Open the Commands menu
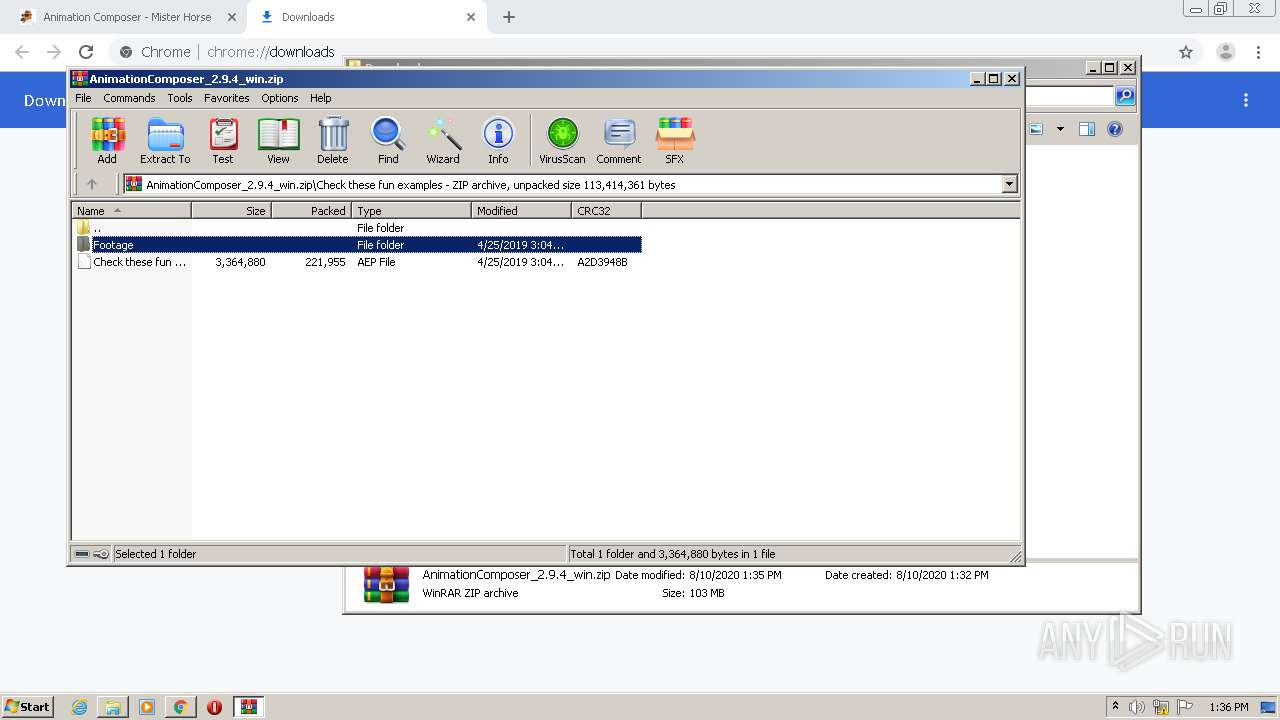 (x=129, y=98)
